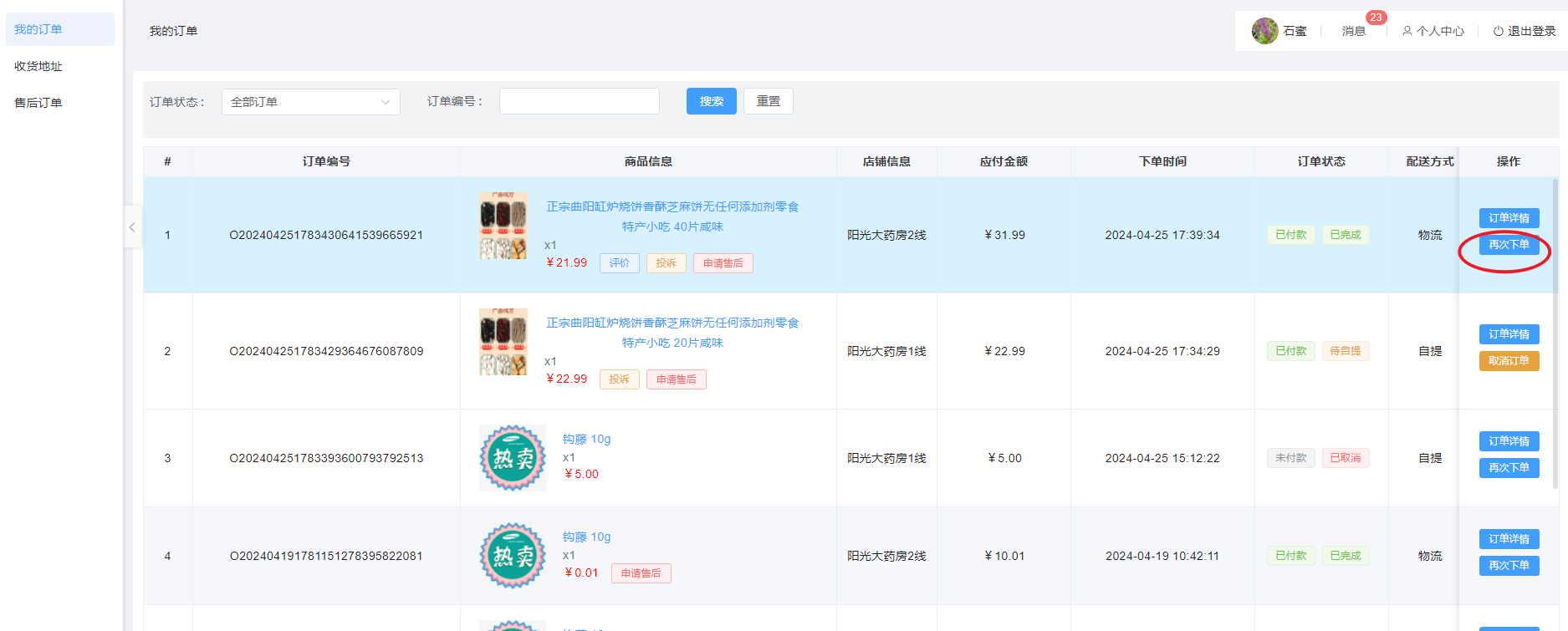Click the blue 搜索 button
1568x631 pixels.
coord(712,101)
